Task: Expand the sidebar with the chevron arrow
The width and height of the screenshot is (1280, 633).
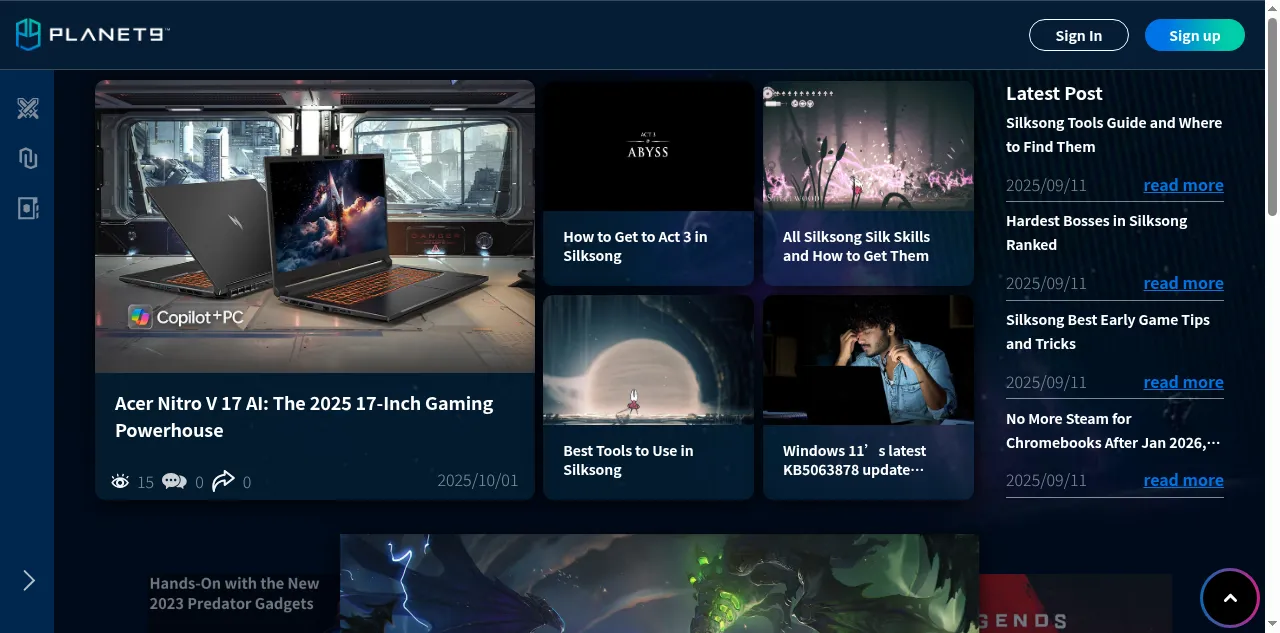Action: [x=28, y=580]
